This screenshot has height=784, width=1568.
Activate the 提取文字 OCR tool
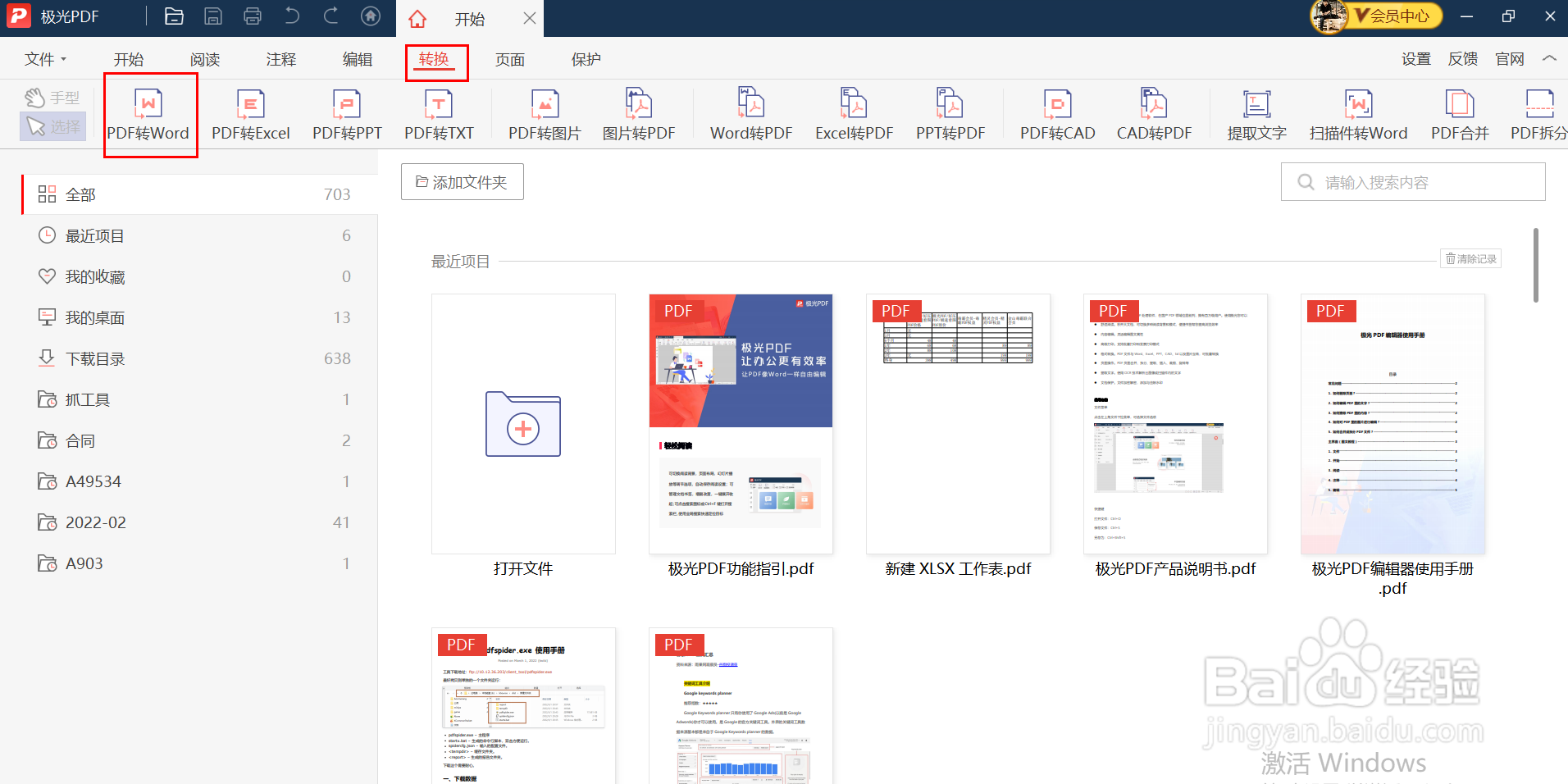pos(1256,115)
